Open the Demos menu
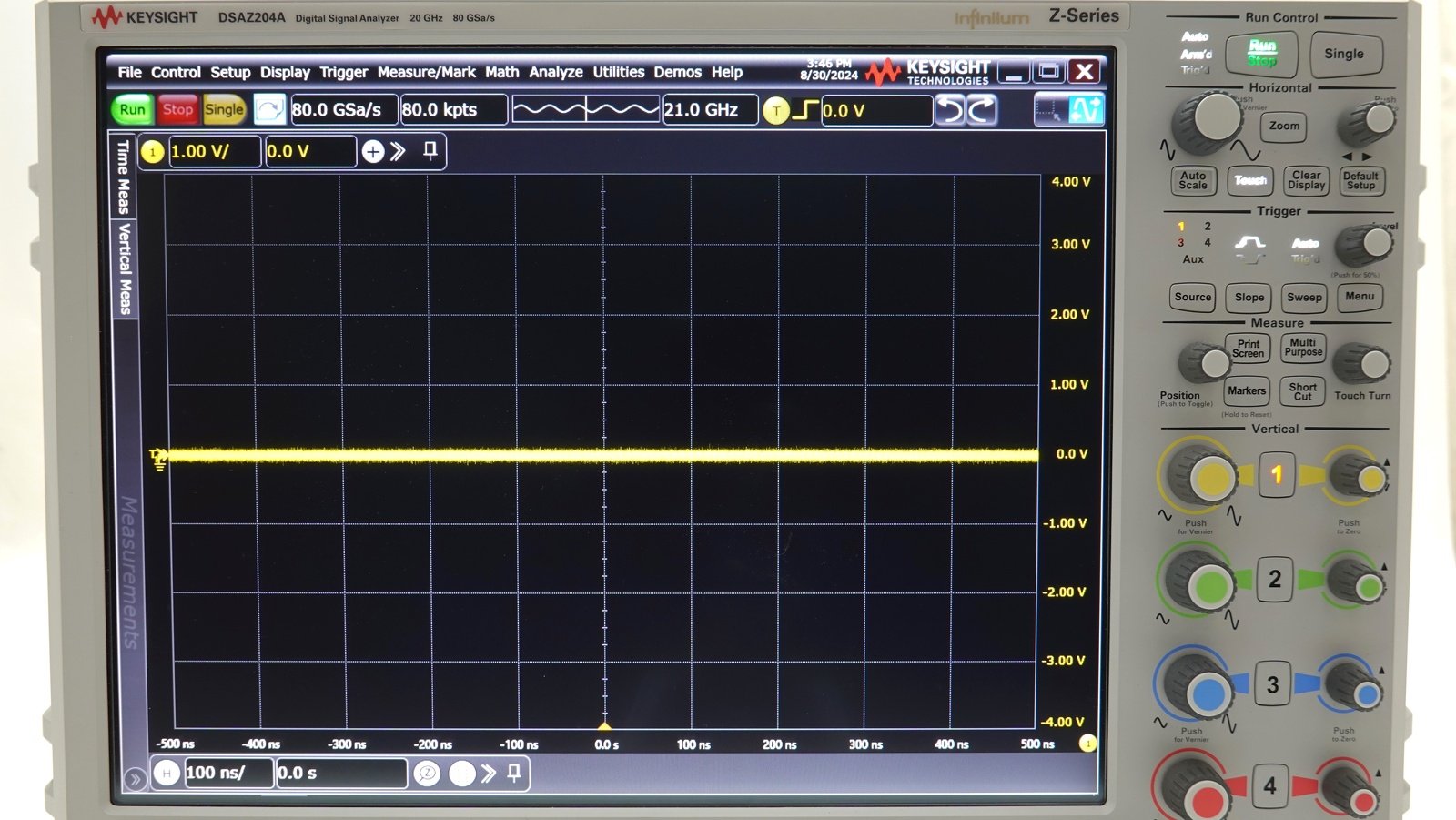Screen dimensions: 1456x820 [677, 72]
